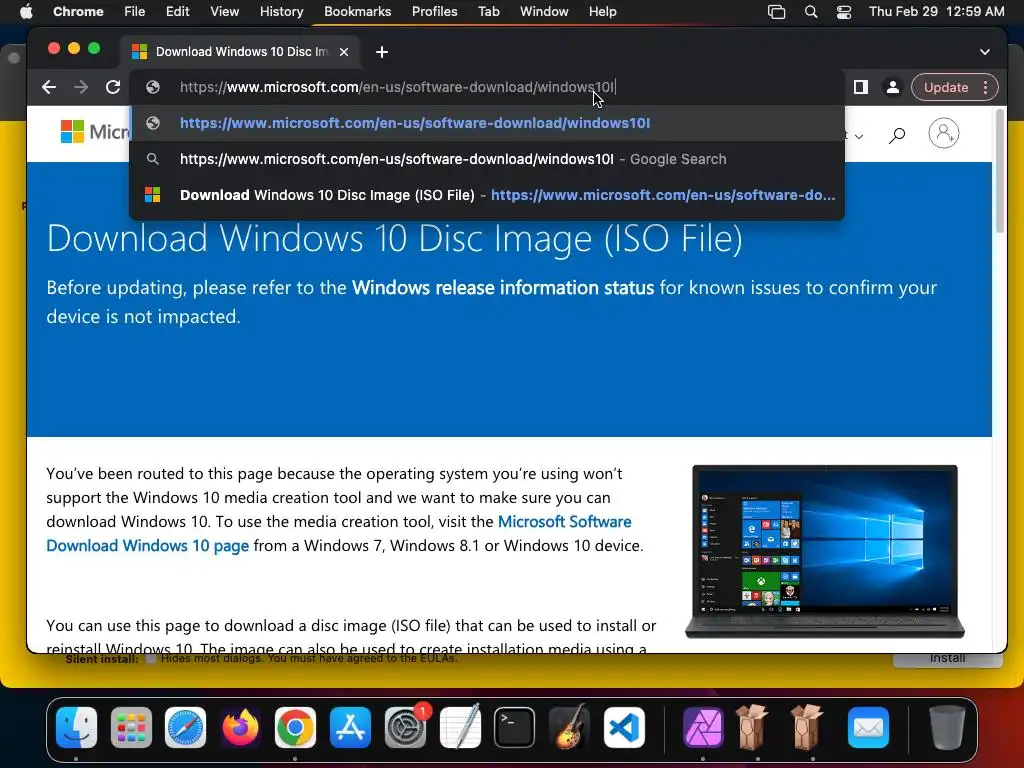This screenshot has width=1024, height=768.
Task: Click the Windows 10 laptop image
Action: 825,551
